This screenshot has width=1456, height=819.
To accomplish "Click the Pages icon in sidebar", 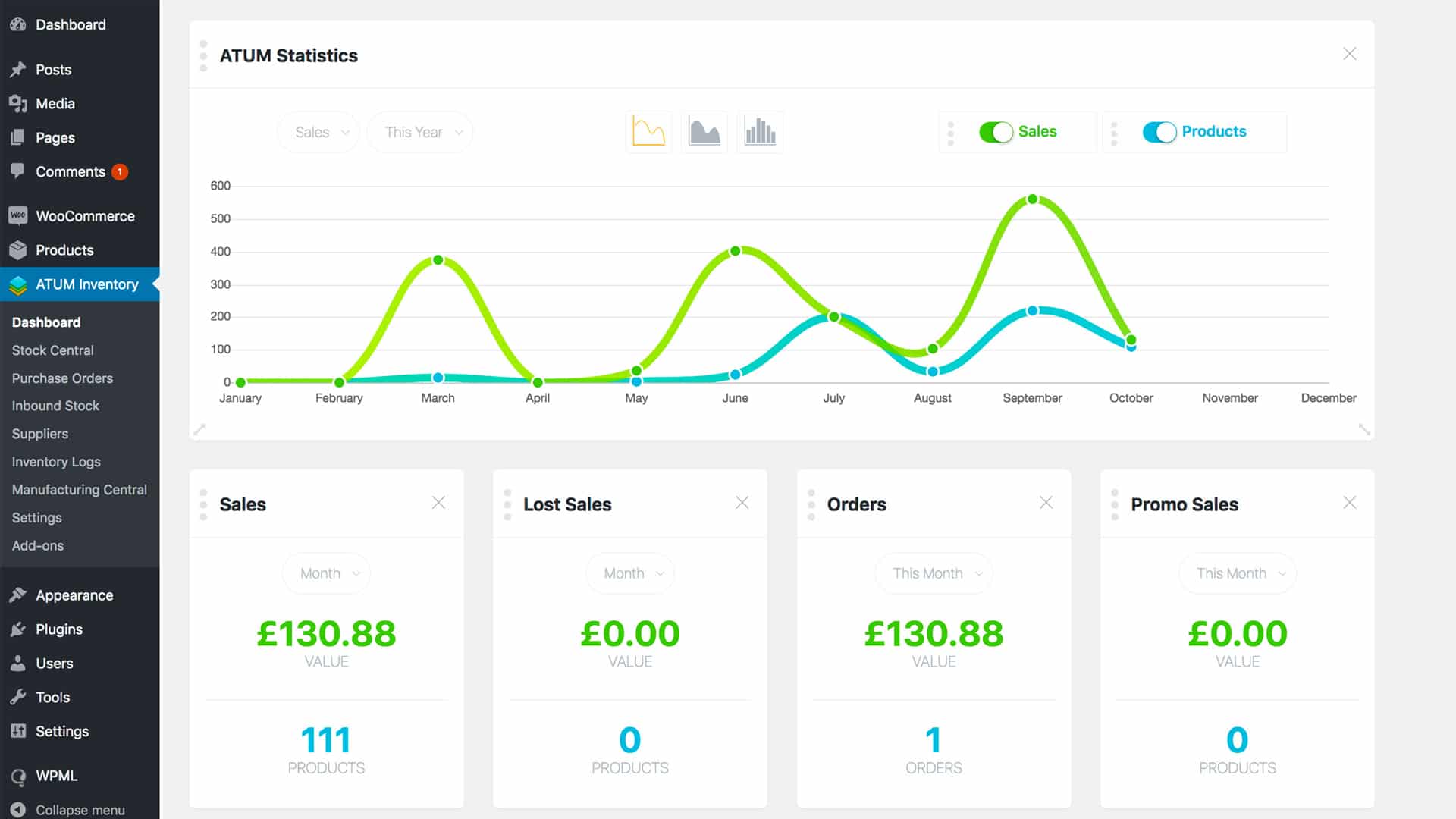I will click(x=18, y=138).
